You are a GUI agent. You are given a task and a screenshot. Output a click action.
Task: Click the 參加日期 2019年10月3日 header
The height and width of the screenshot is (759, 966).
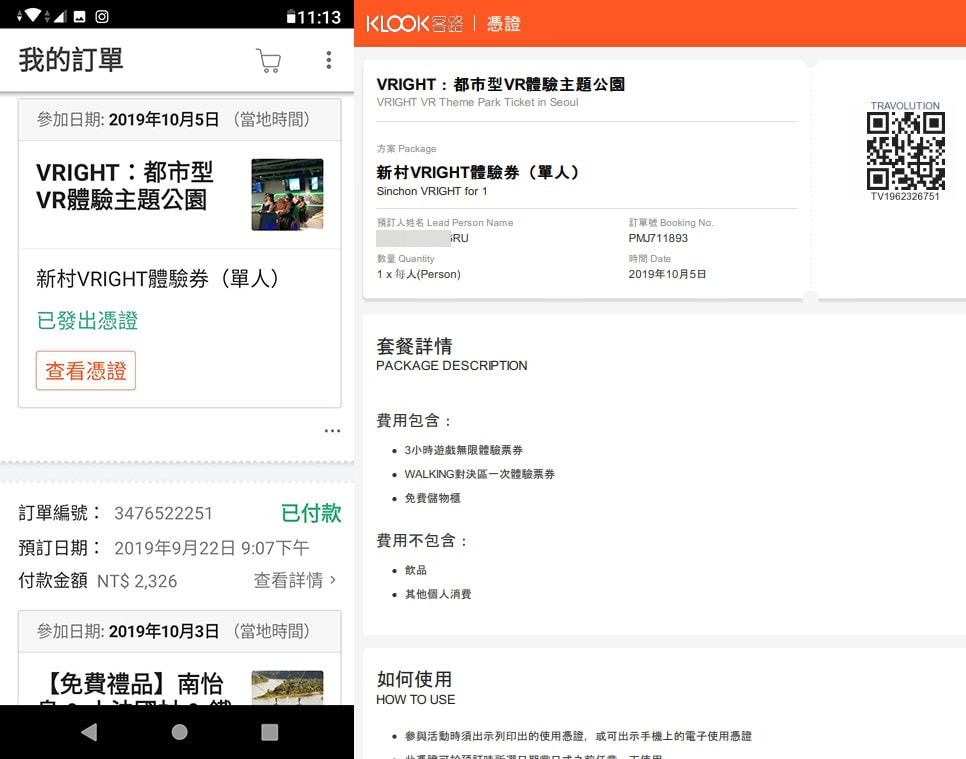pos(179,631)
